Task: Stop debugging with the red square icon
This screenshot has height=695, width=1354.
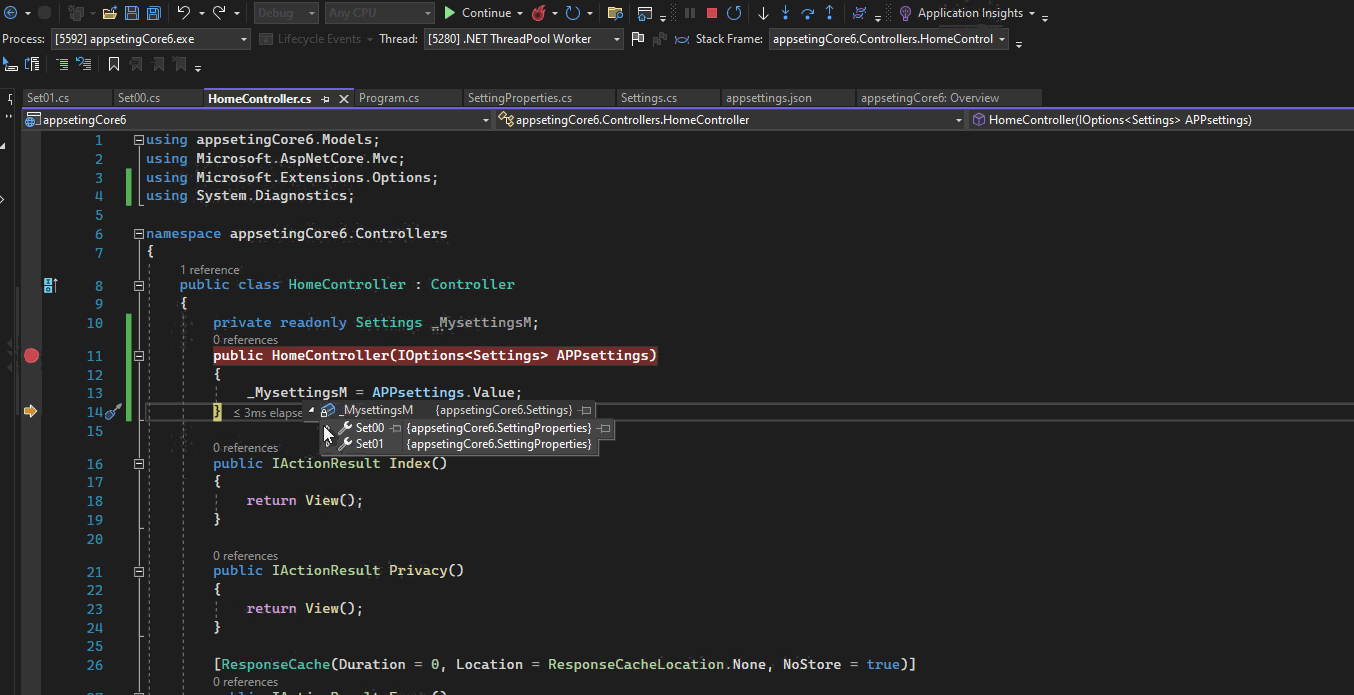Action: click(x=712, y=13)
